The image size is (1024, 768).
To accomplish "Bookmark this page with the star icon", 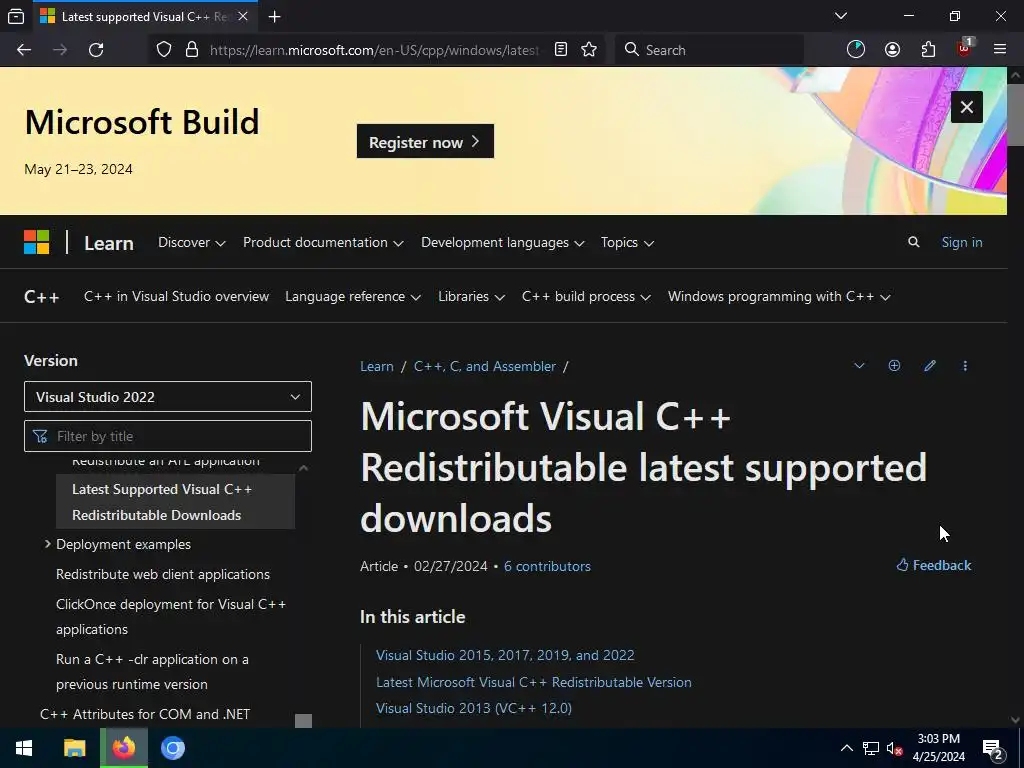I will coord(589,50).
